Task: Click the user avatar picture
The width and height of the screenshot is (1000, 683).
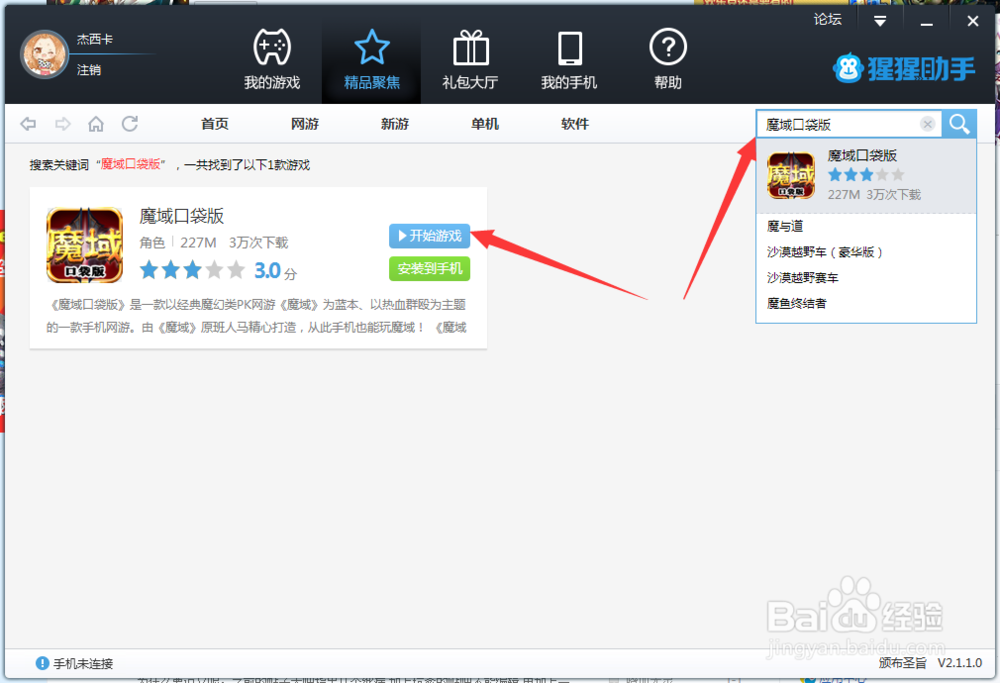Action: pos(44,54)
